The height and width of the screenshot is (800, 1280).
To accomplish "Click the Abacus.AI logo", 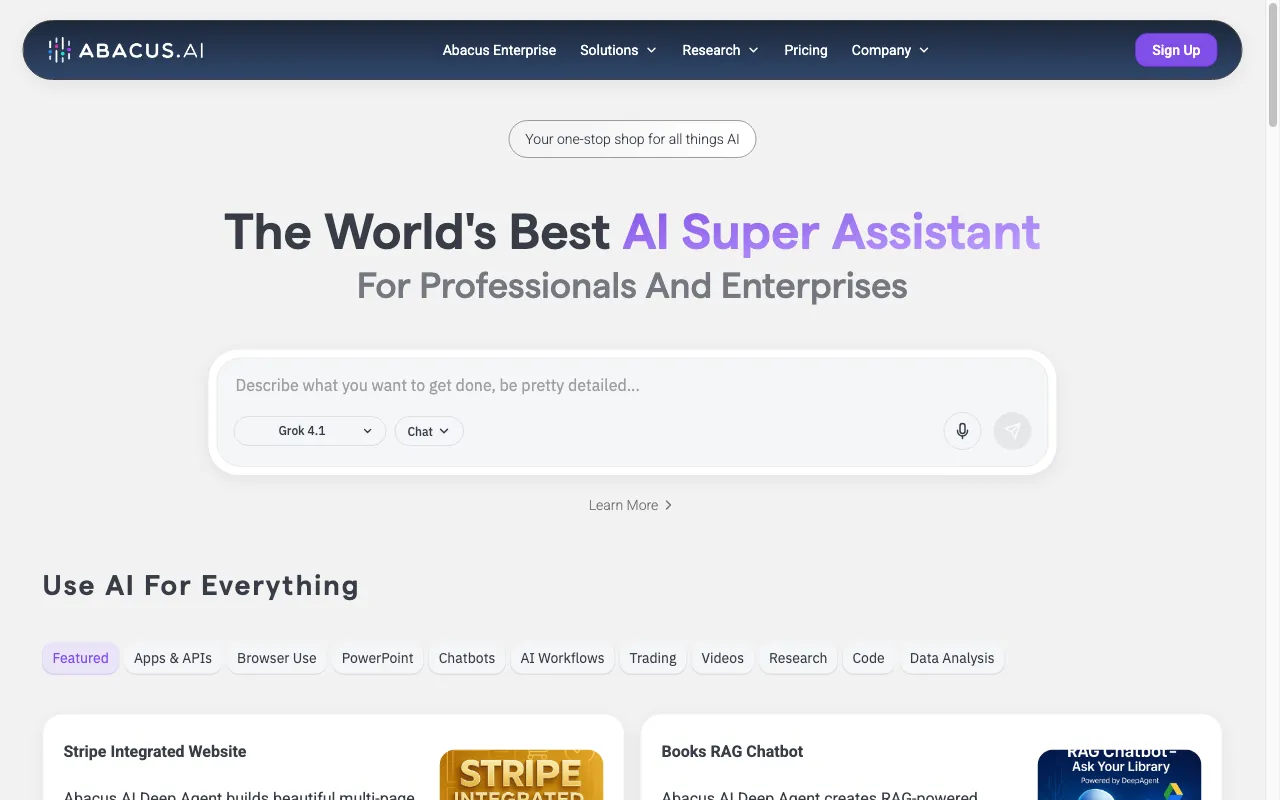I will (126, 50).
